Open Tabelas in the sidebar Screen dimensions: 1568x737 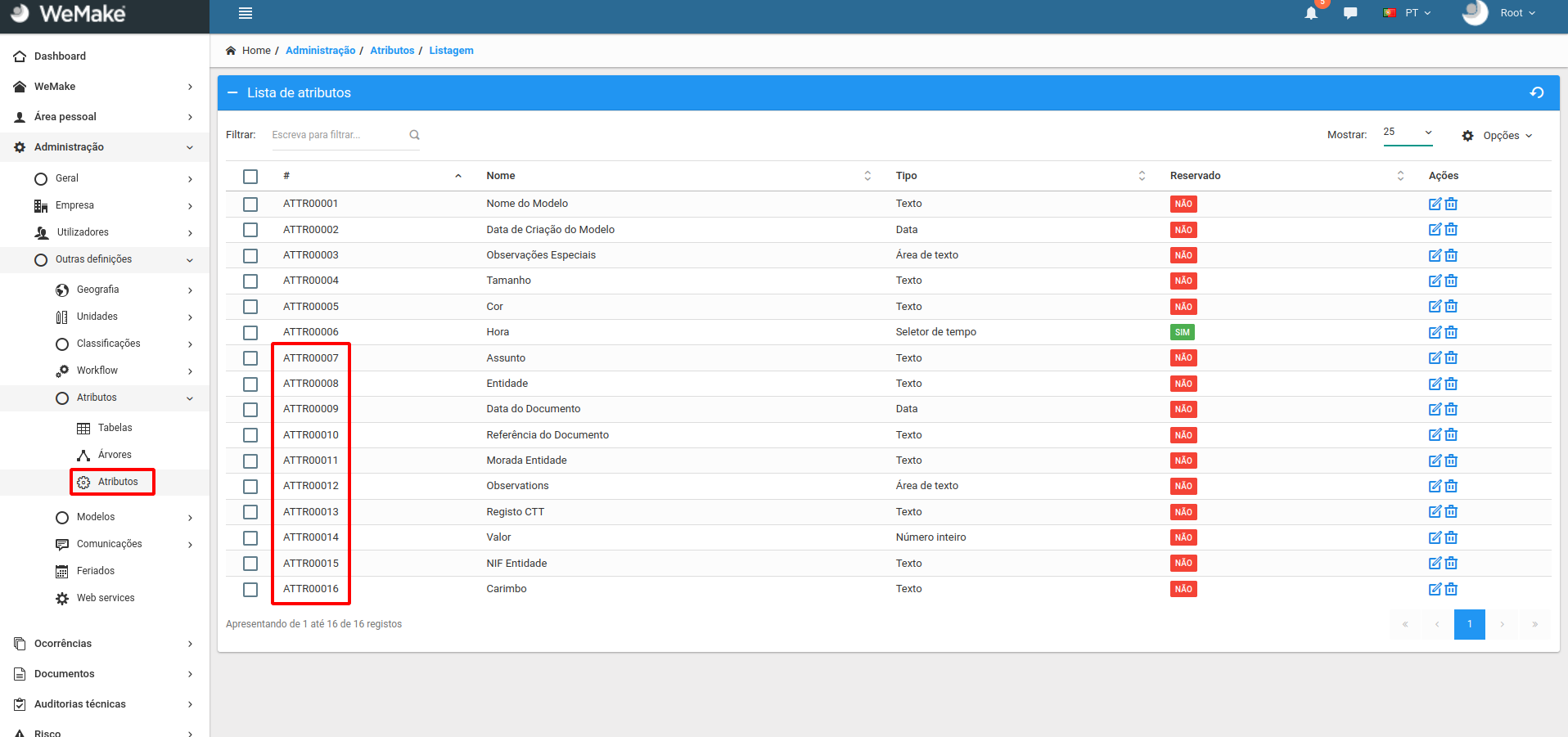click(115, 428)
